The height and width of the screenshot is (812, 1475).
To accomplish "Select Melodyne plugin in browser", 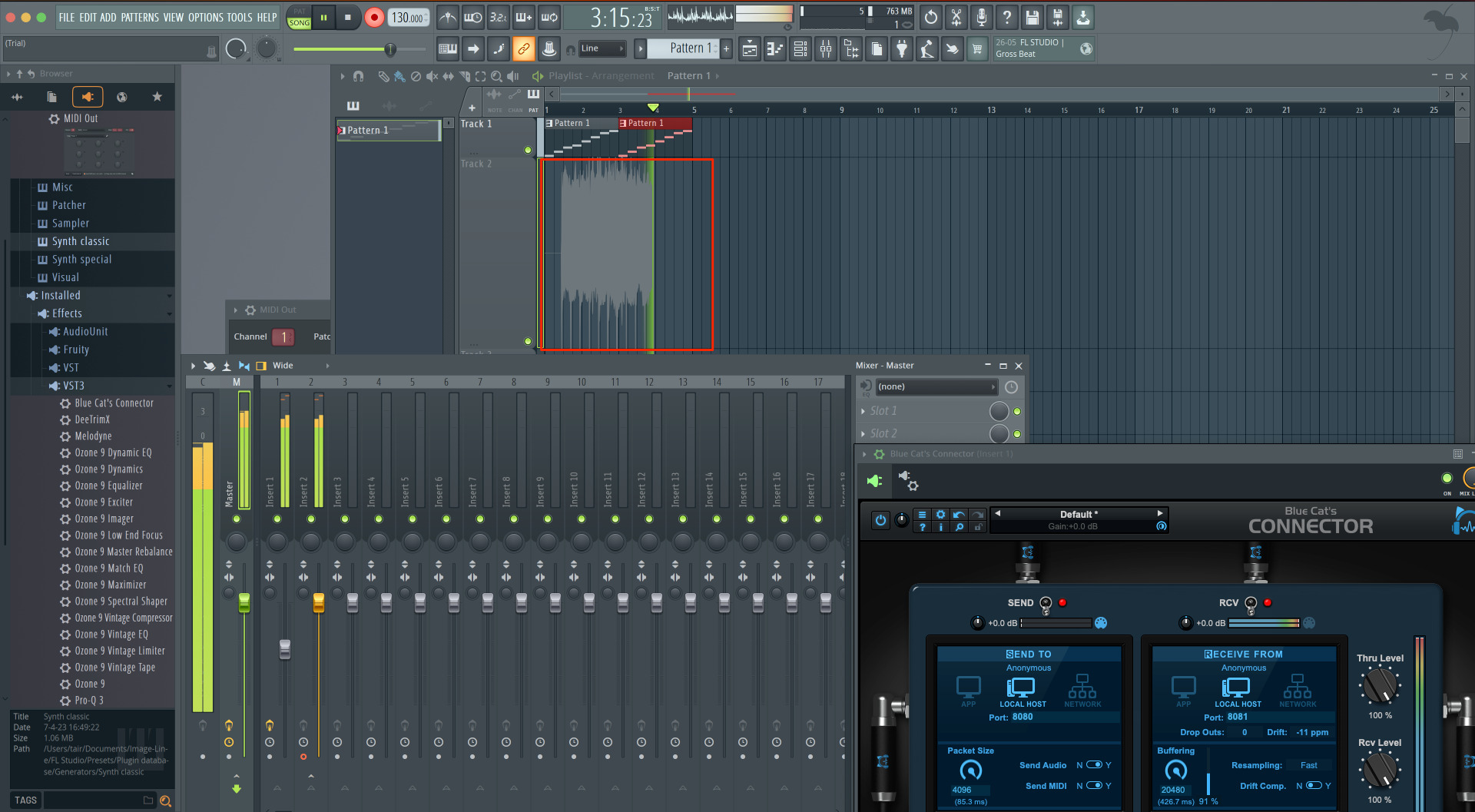I will point(93,436).
